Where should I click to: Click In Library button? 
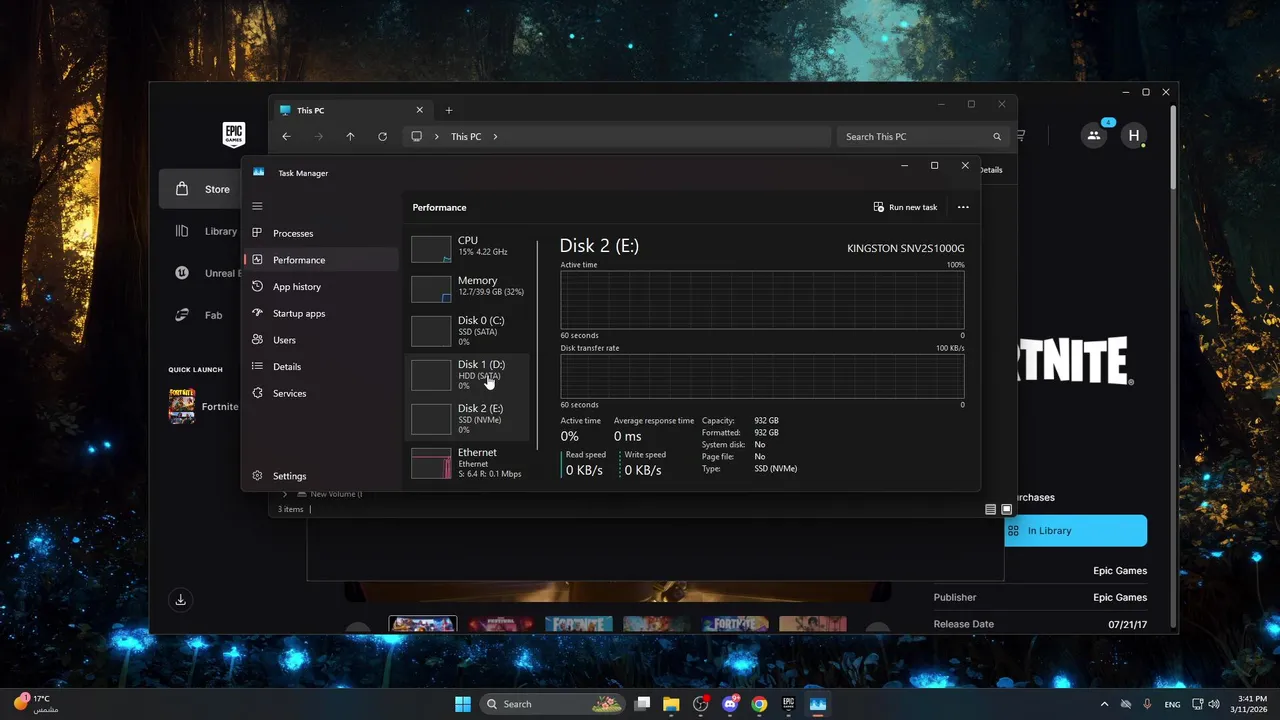pyautogui.click(x=1075, y=531)
